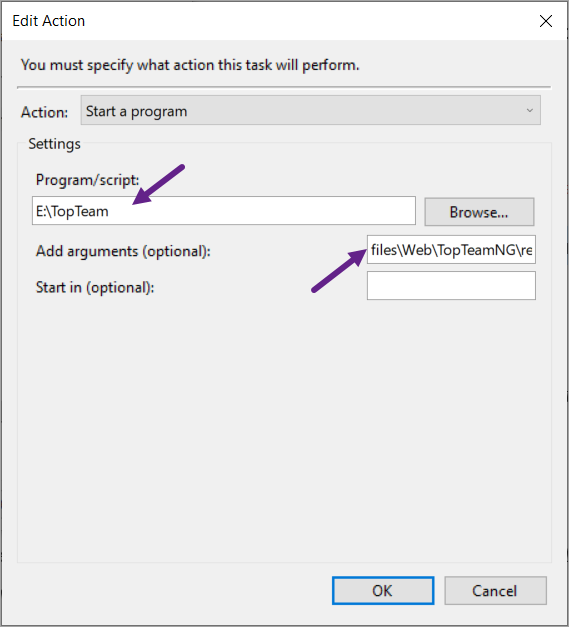Click the purple arrow pointing at arguments field
The height and width of the screenshot is (627, 569).
click(339, 271)
